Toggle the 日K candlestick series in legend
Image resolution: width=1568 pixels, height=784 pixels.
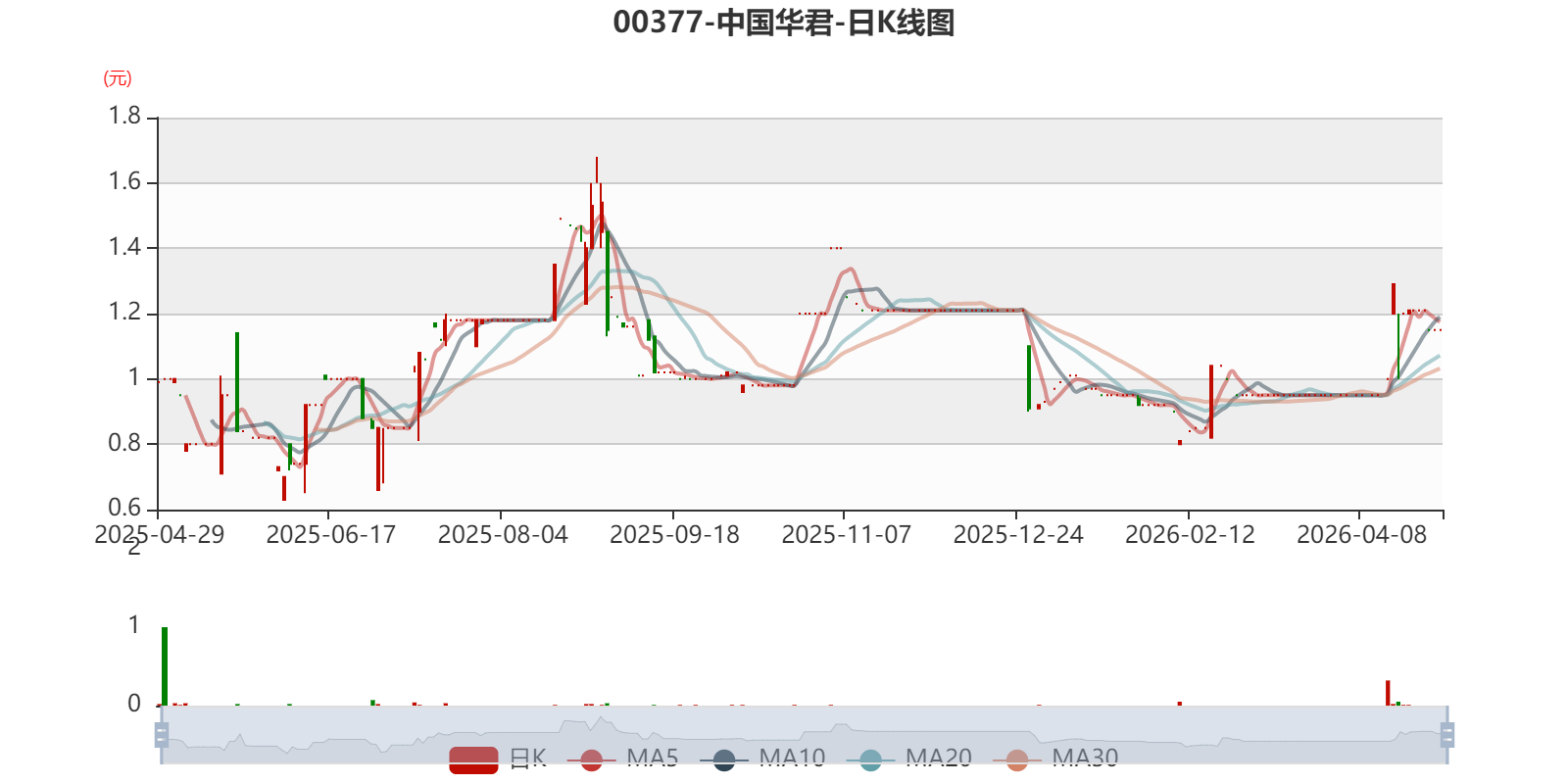498,759
